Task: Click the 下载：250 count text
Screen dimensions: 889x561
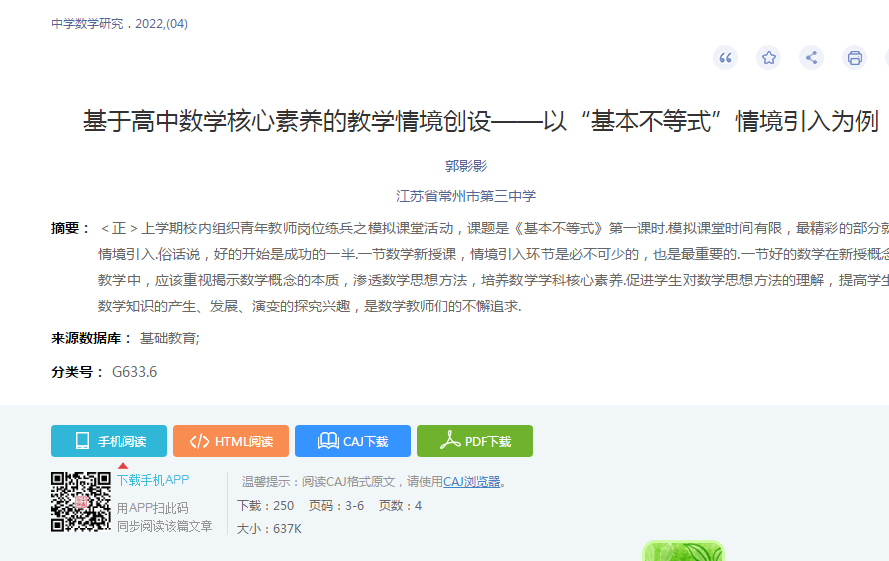Action: (x=265, y=505)
